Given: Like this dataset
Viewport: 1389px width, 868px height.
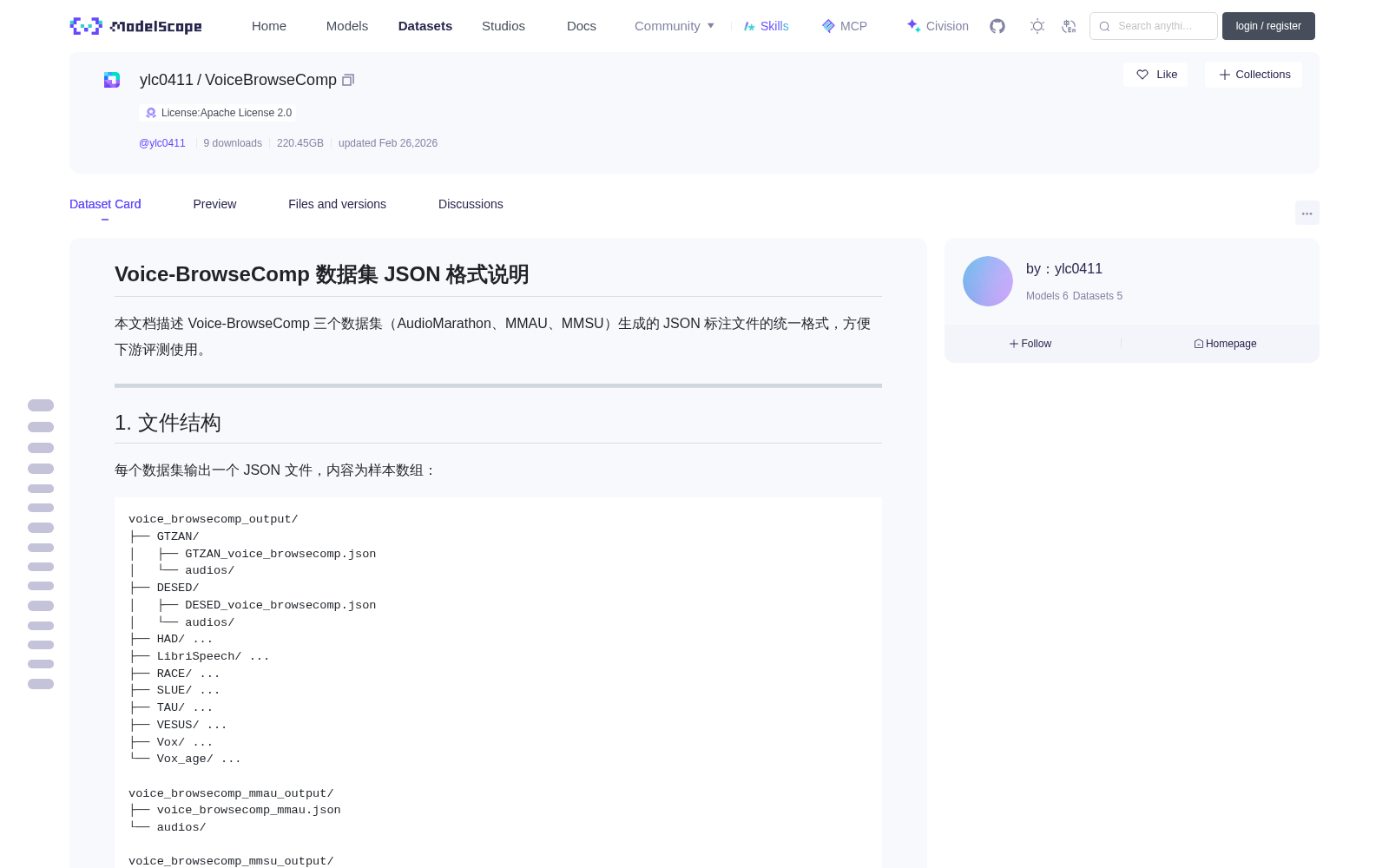Looking at the screenshot, I should coord(1155,75).
